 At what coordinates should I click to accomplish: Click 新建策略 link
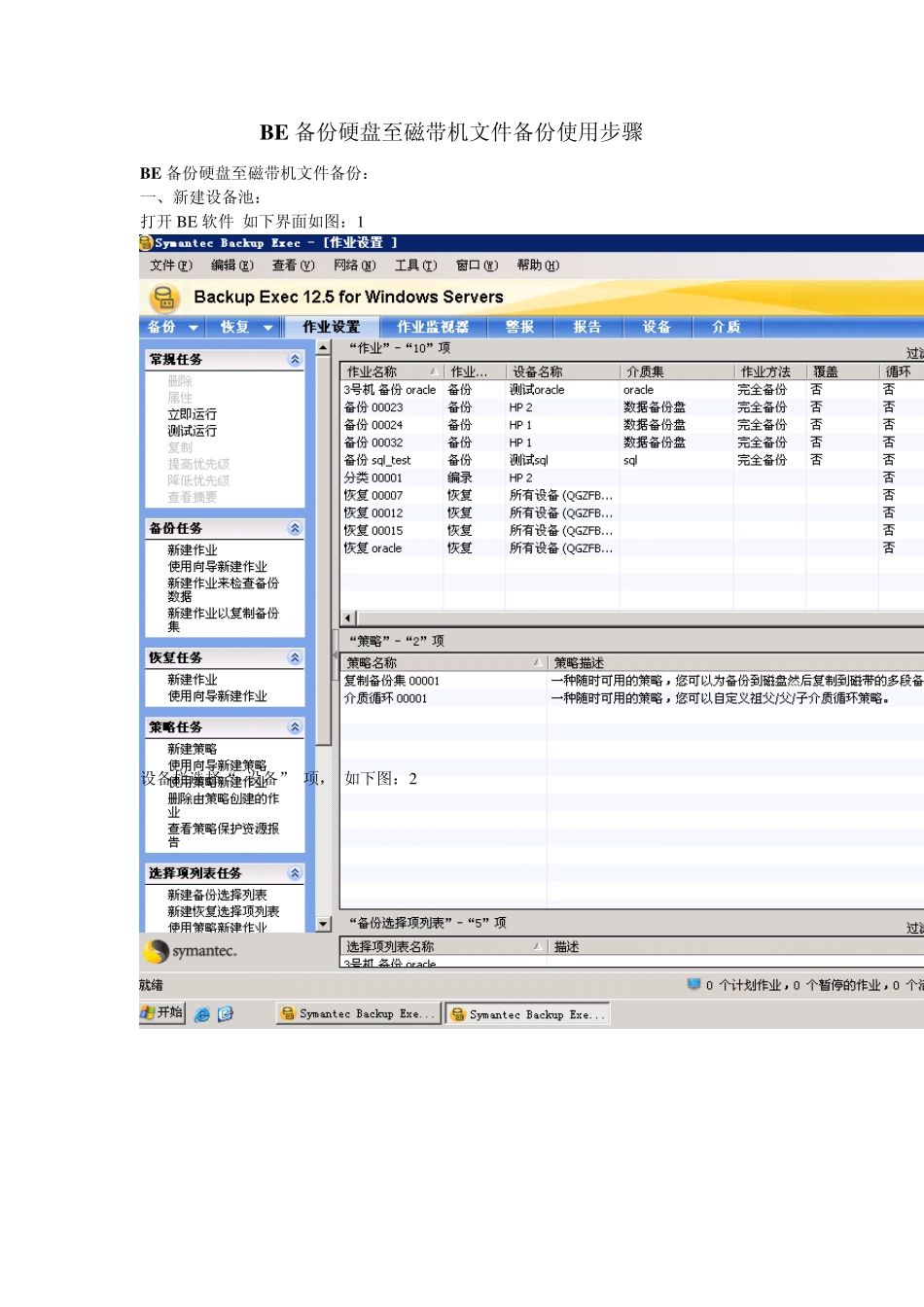192,749
